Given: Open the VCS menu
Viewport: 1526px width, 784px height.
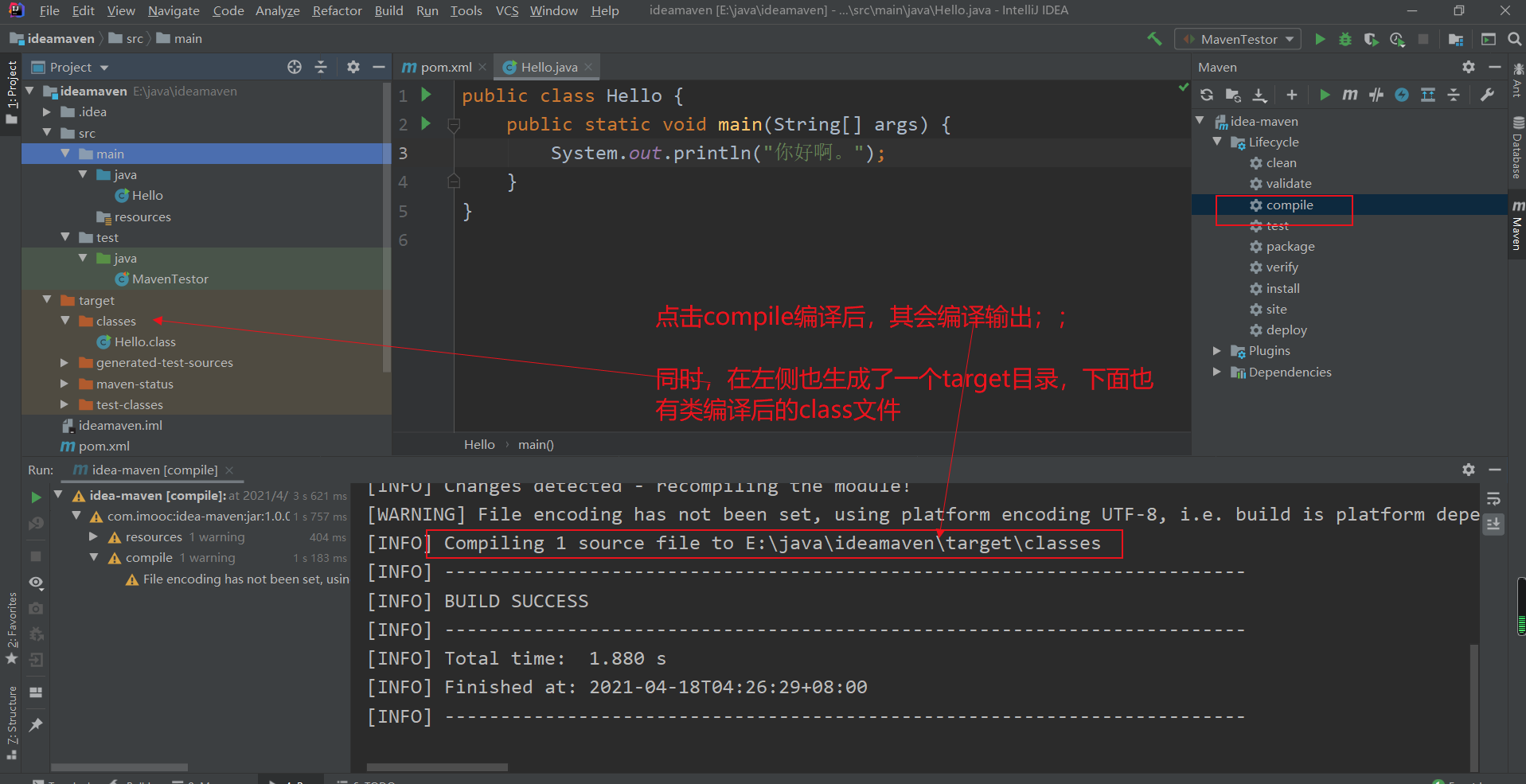Looking at the screenshot, I should (507, 10).
